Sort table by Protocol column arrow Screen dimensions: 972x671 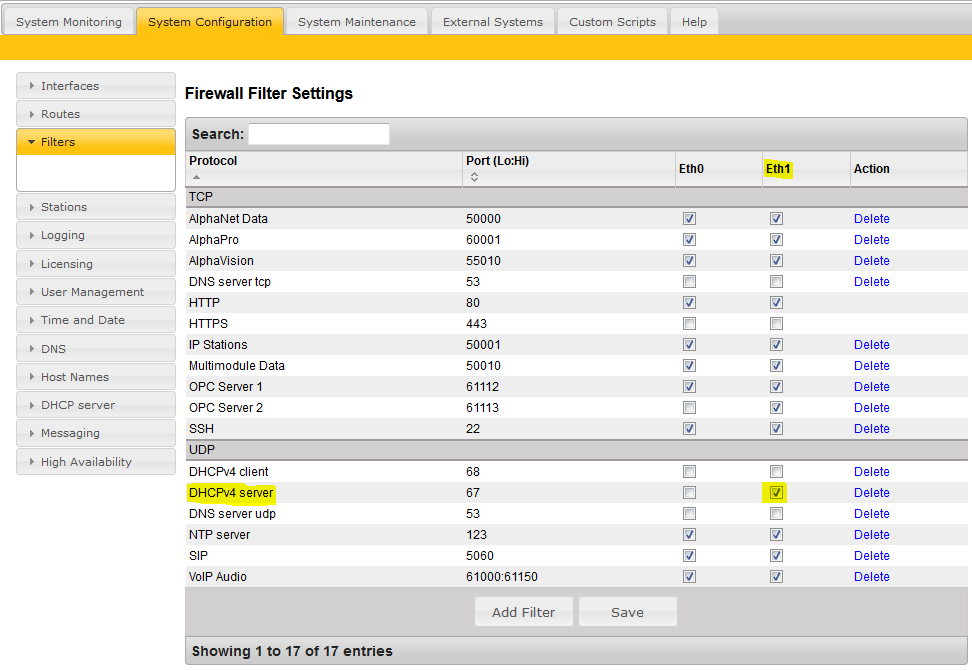pyautogui.click(x=196, y=177)
